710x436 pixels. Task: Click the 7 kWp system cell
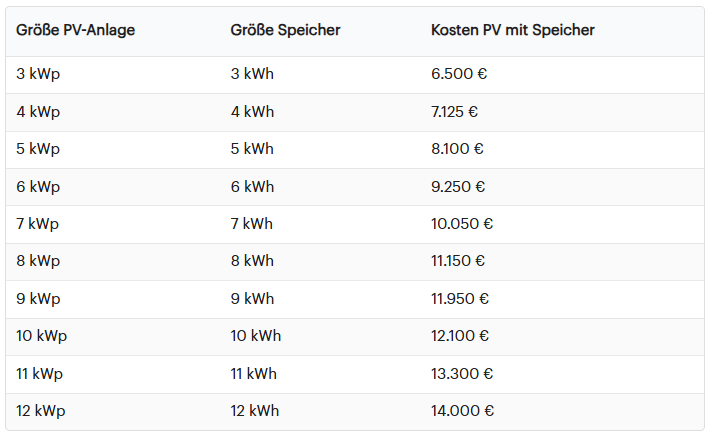[38, 224]
